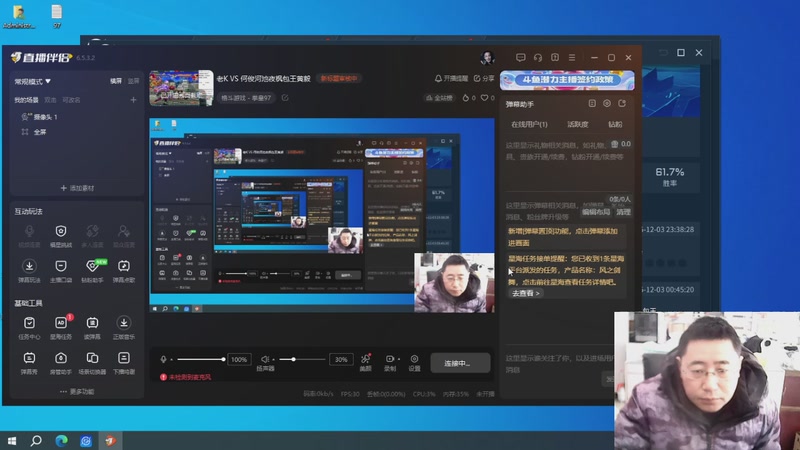Mute the 扬声器 speaker icon

click(265, 360)
